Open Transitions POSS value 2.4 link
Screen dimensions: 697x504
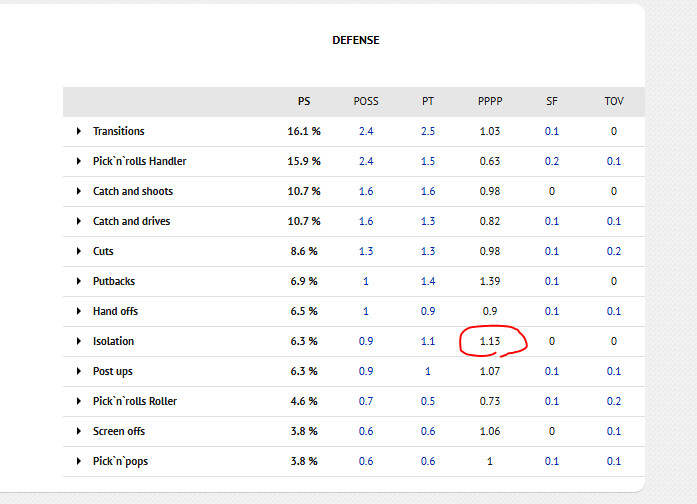click(366, 131)
